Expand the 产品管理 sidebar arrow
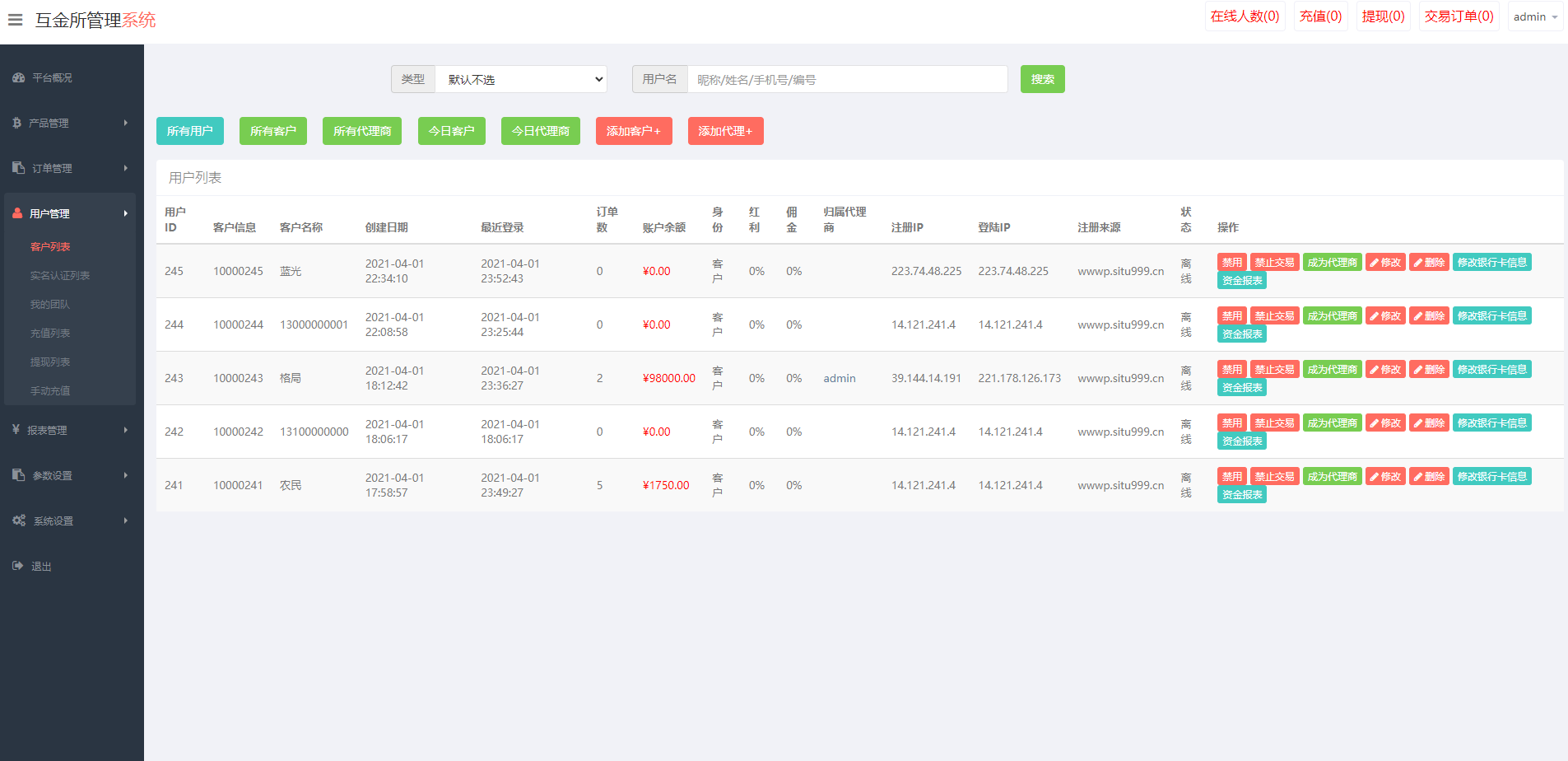1568x761 pixels. [x=126, y=123]
